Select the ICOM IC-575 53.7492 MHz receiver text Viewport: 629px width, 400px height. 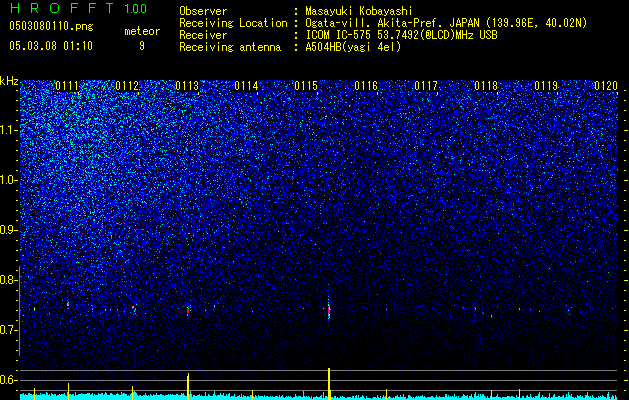coord(401,35)
